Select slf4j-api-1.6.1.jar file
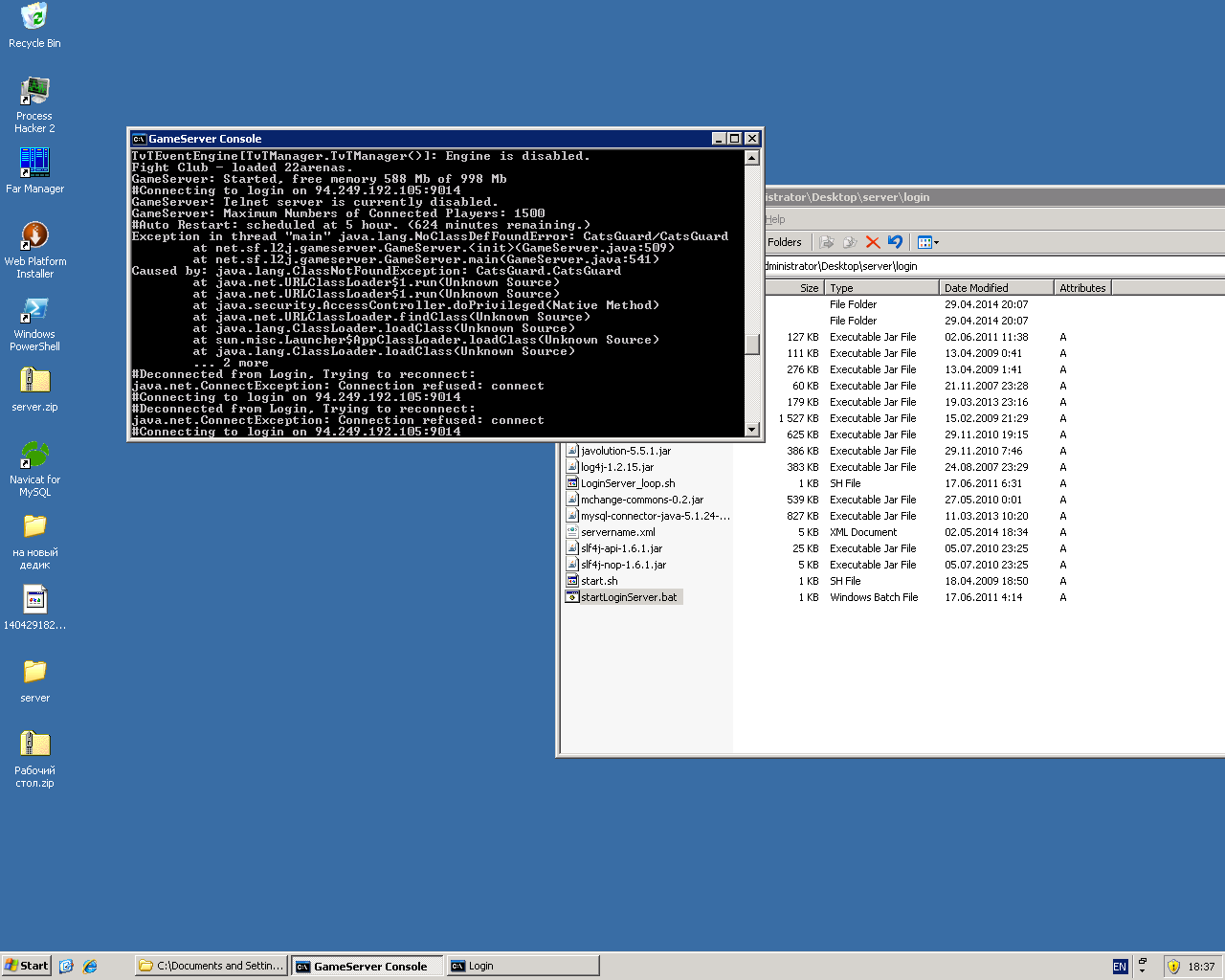 coord(622,548)
